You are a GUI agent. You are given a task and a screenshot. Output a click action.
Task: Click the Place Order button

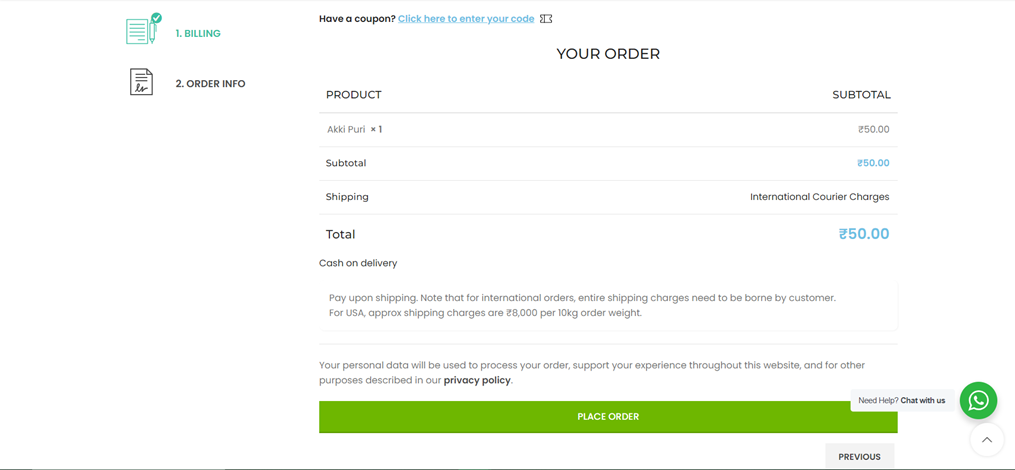[608, 417]
